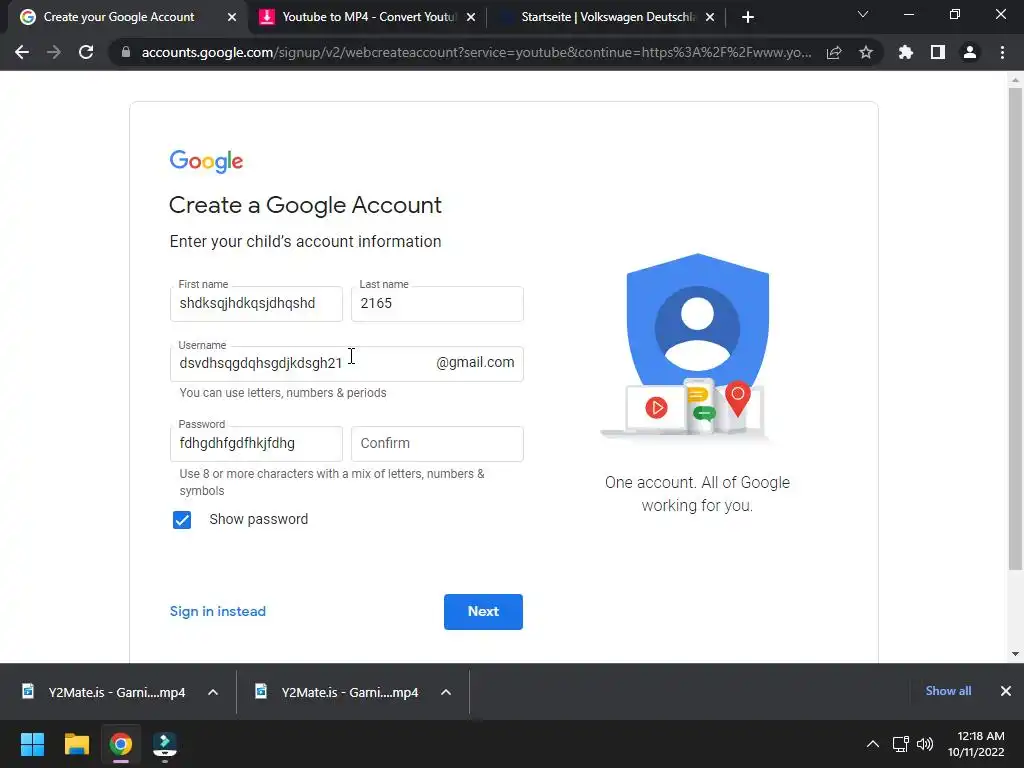Open second Y2Mate.is mp4 download
The image size is (1024, 768).
[338, 692]
